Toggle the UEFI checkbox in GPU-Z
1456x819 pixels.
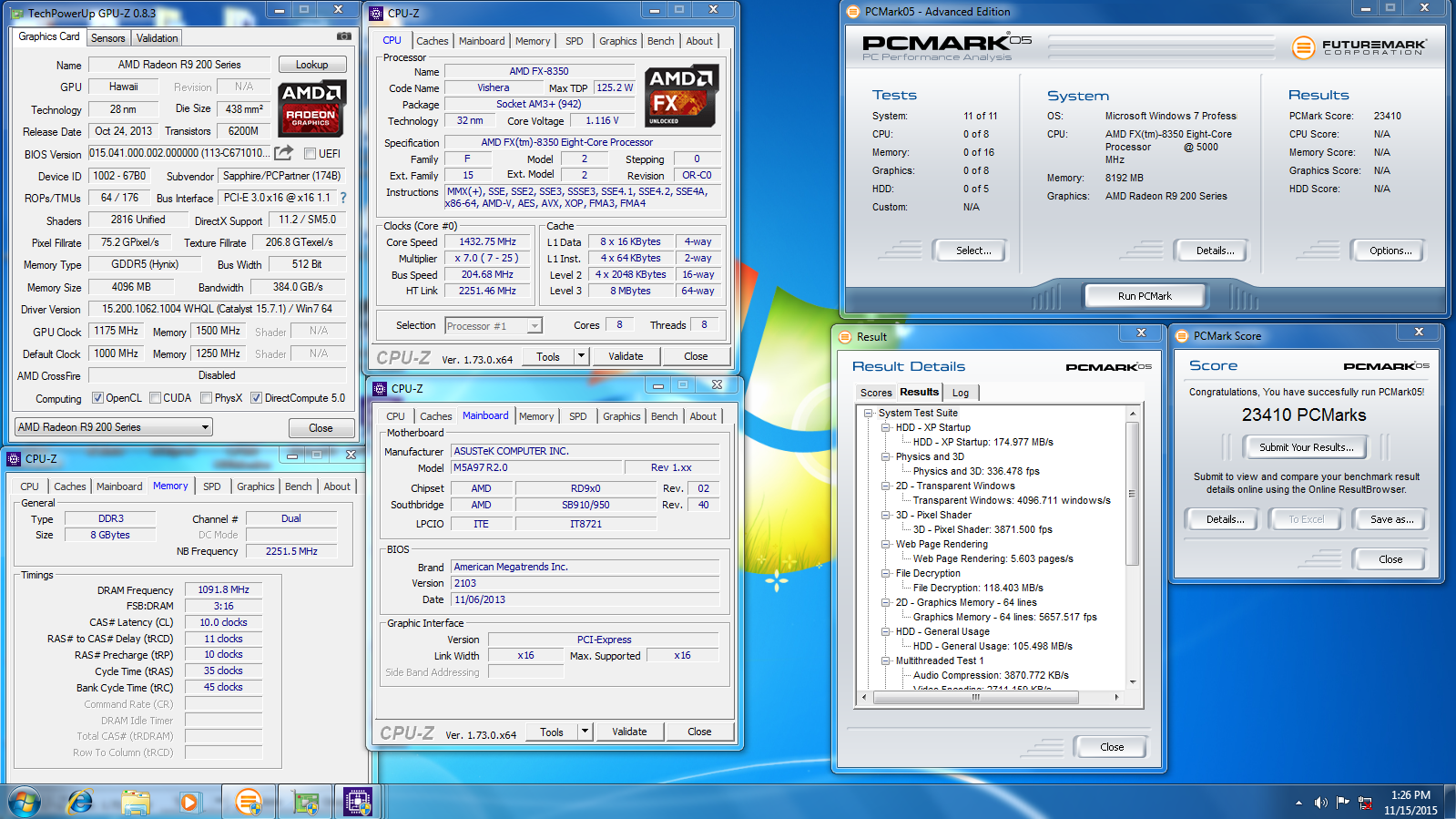(310, 153)
